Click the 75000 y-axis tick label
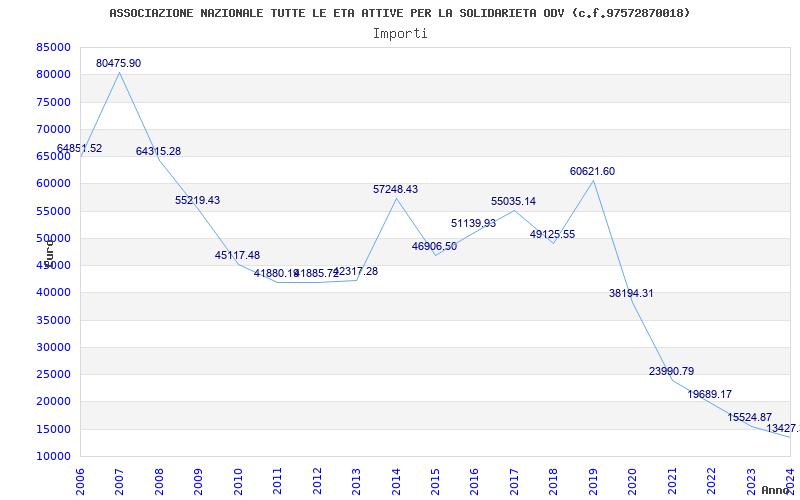The image size is (800, 500). (53, 102)
